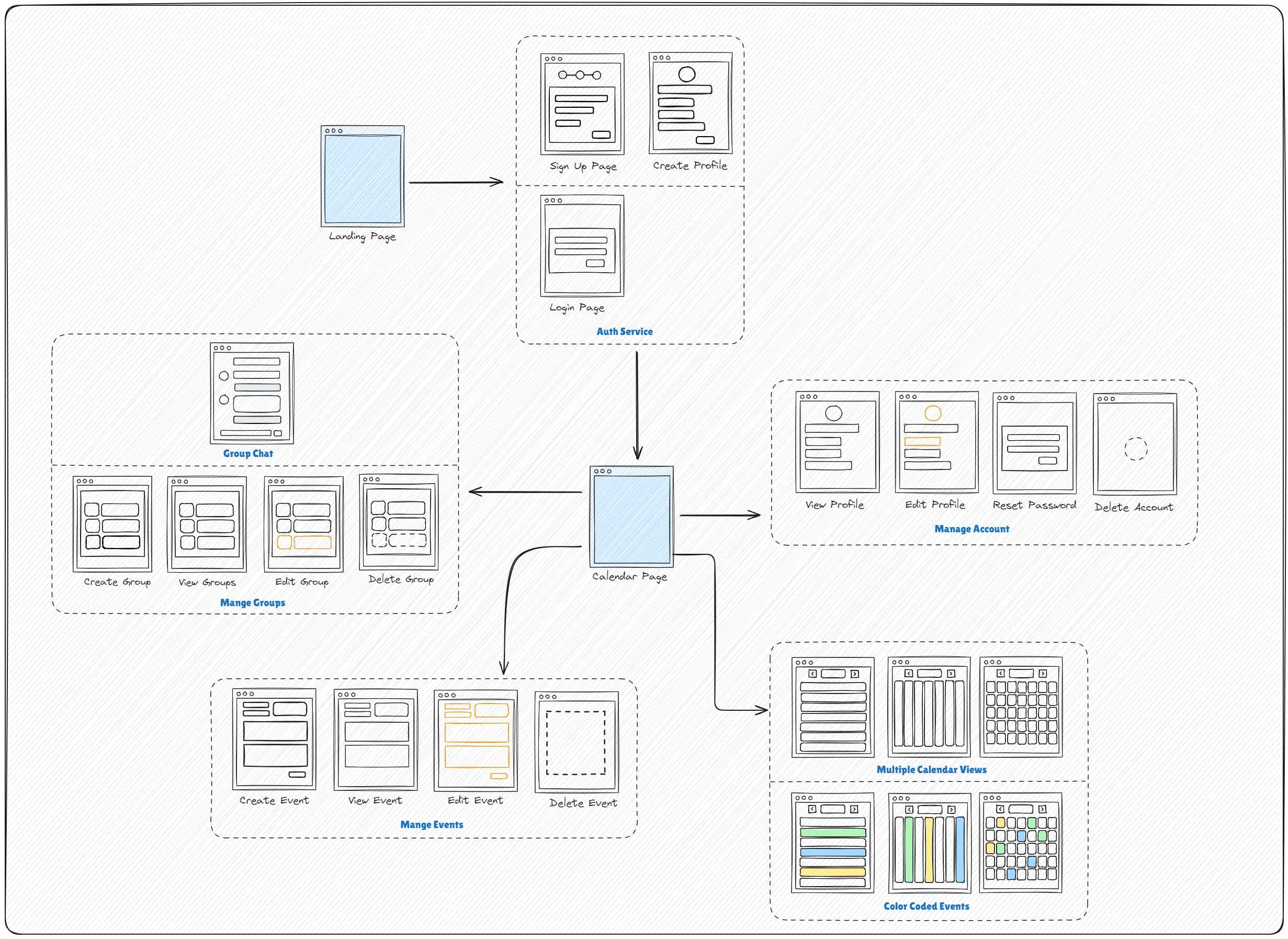Select the Edit Event orange wireframe
Image resolution: width=1288 pixels, height=939 pixels.
[476, 741]
